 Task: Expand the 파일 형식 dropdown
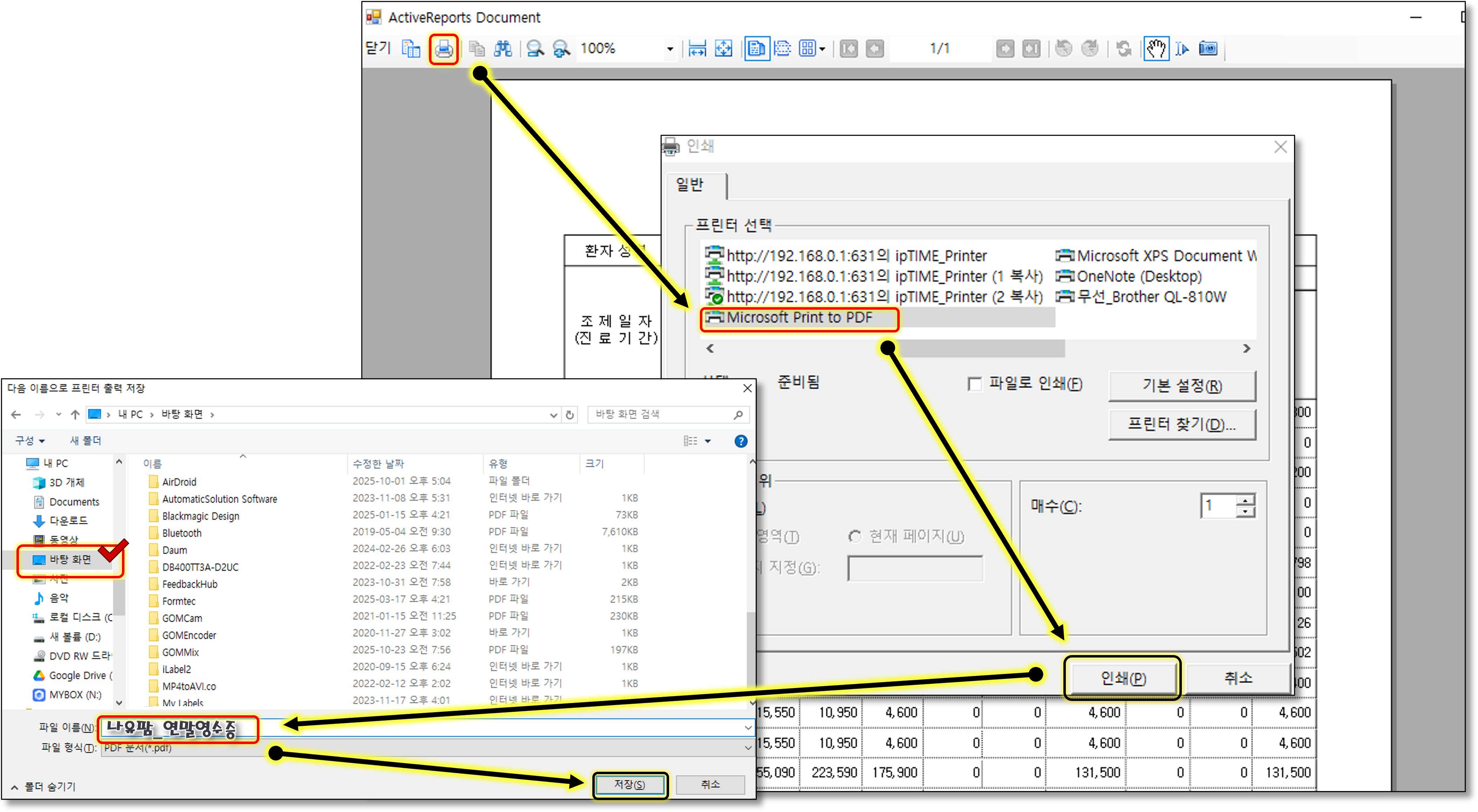pyautogui.click(x=748, y=747)
